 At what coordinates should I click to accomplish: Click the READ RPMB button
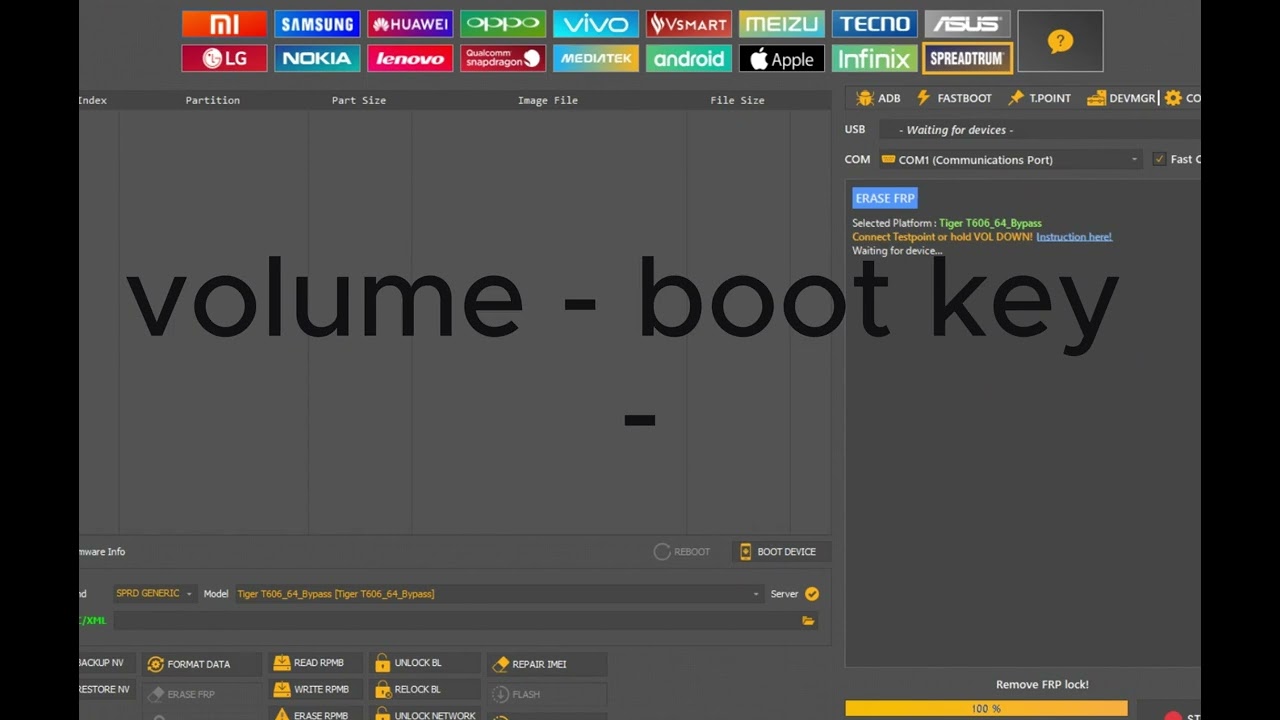pyautogui.click(x=318, y=663)
